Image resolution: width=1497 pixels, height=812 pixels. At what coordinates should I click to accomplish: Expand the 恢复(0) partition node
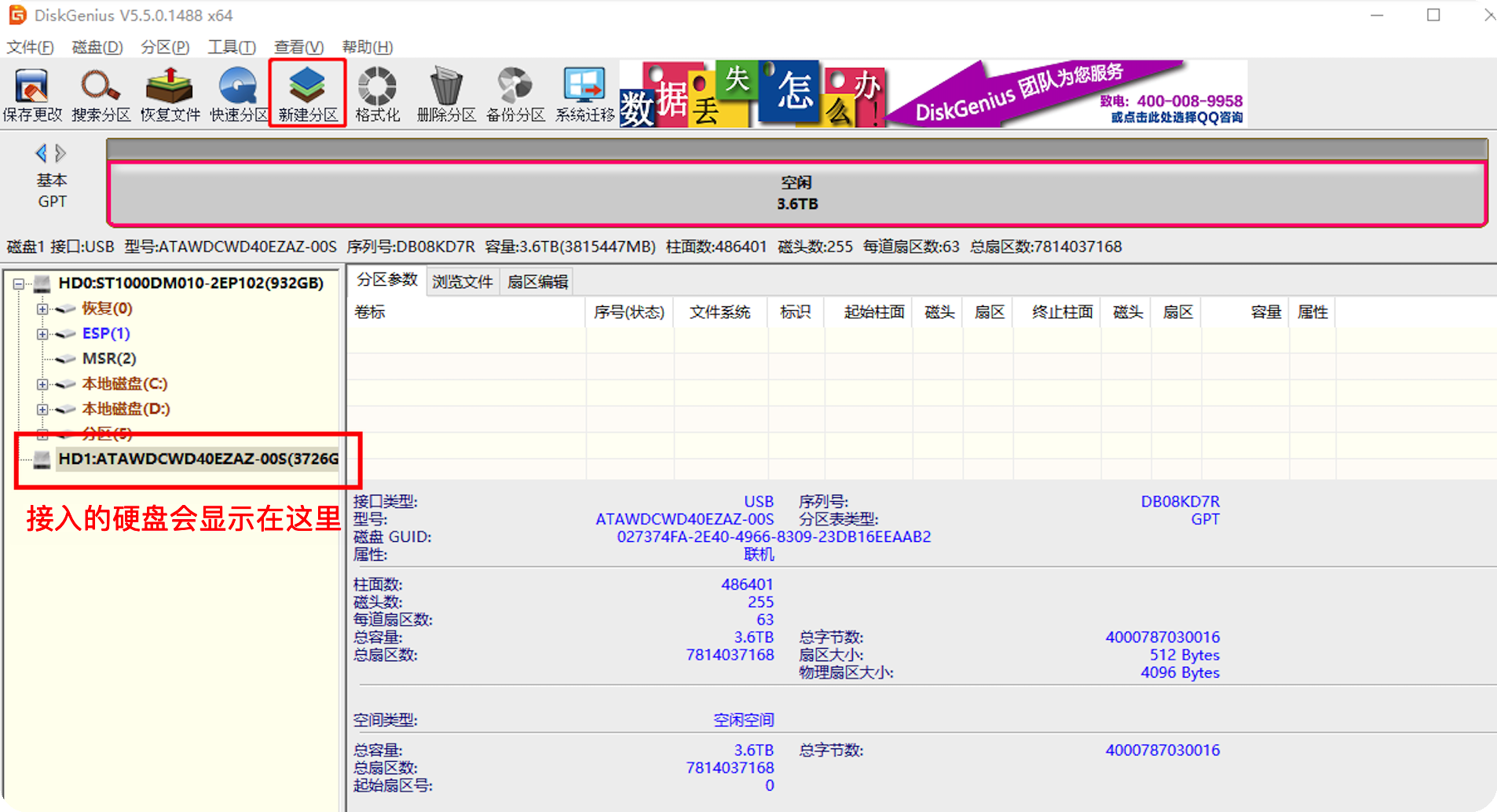(42, 309)
